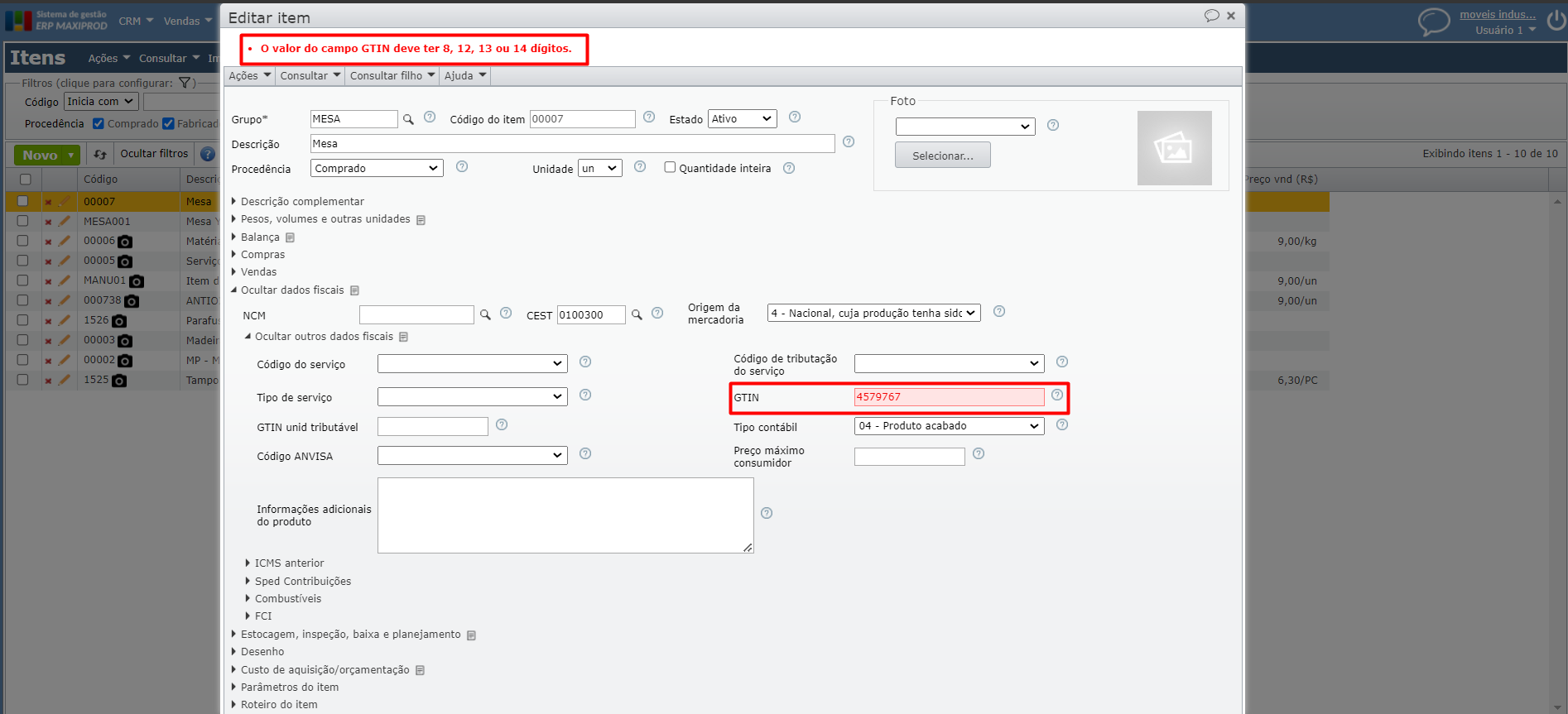The height and width of the screenshot is (714, 1568).
Task: Check the row checkbox for item MANU01
Action: click(x=23, y=280)
